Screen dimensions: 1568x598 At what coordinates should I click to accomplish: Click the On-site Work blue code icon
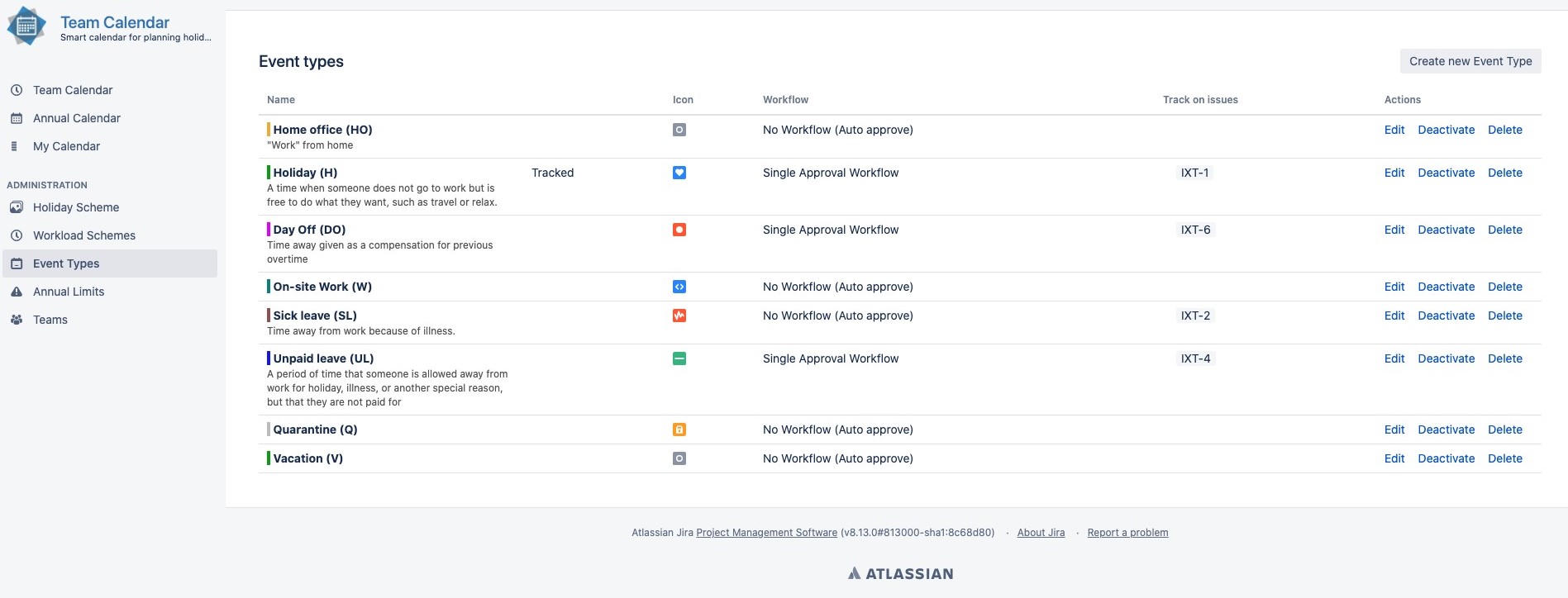pyautogui.click(x=679, y=287)
